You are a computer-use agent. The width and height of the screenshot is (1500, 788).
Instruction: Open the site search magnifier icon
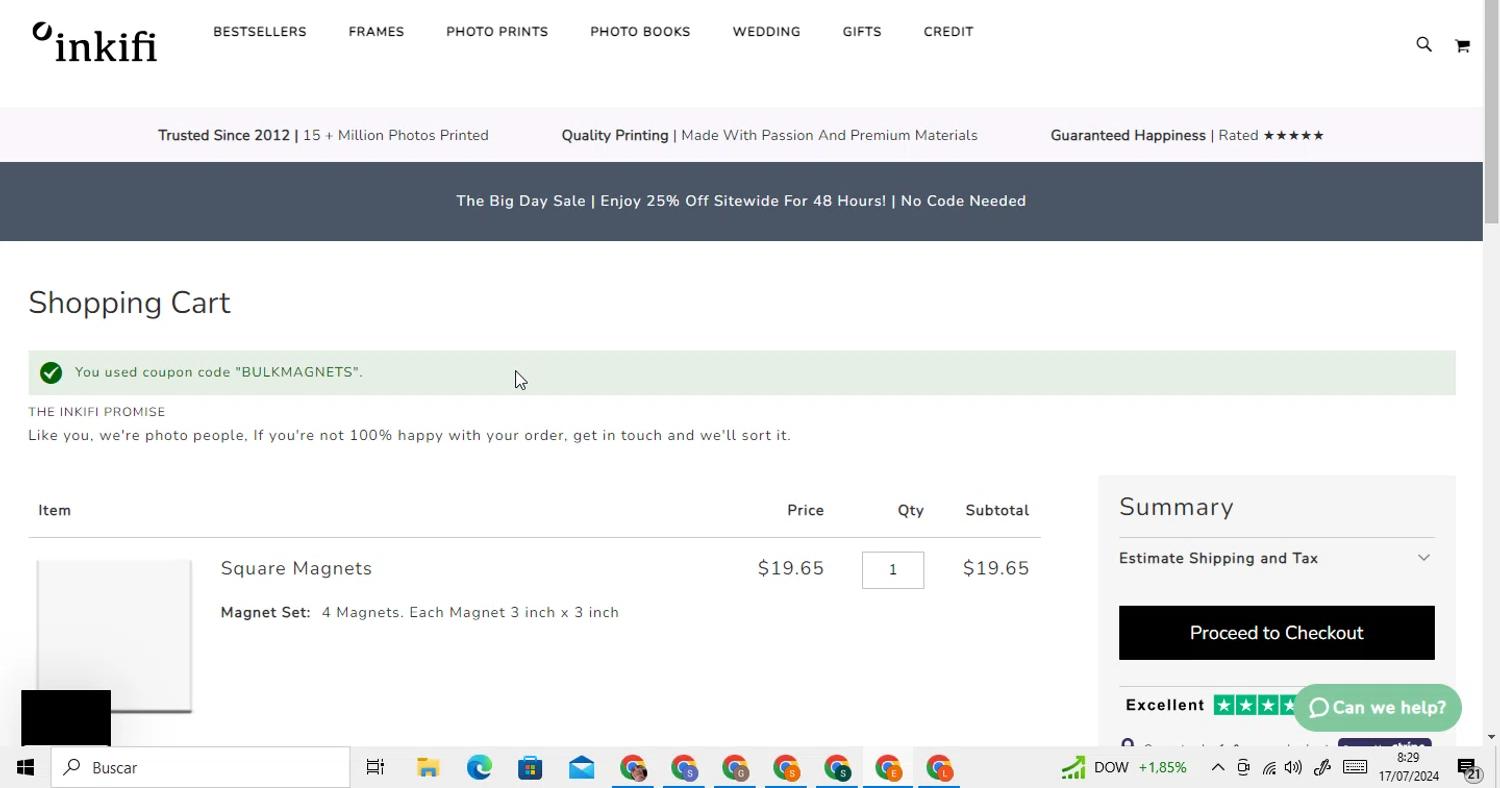(x=1424, y=44)
